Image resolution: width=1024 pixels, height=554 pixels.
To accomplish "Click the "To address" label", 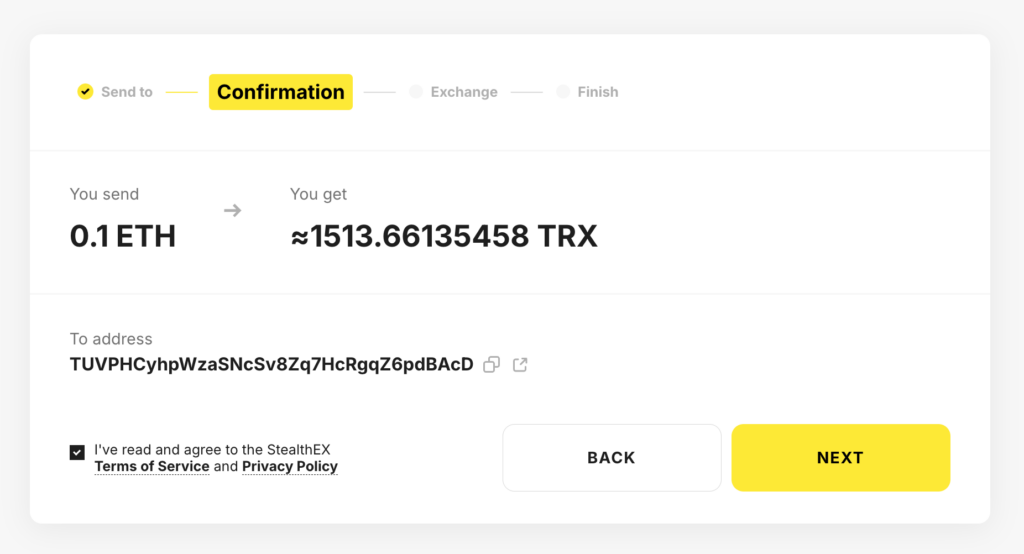I will click(111, 339).
